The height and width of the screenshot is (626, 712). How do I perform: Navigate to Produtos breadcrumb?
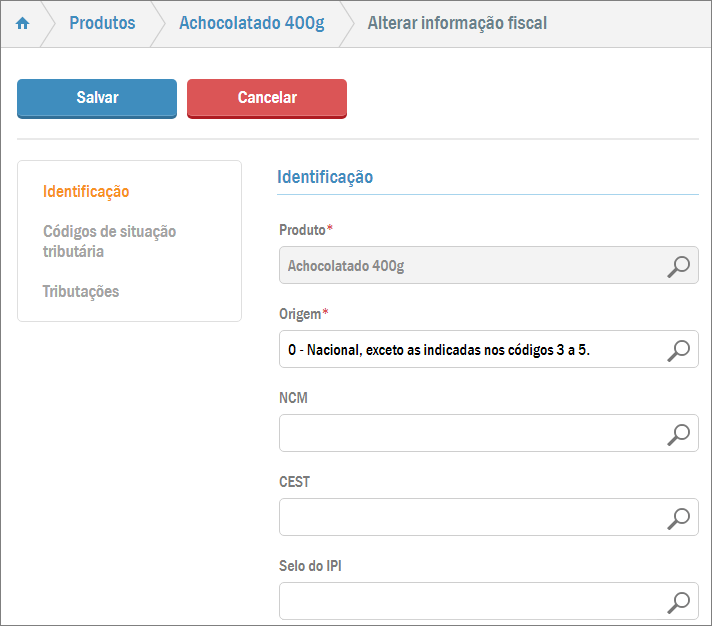point(102,23)
